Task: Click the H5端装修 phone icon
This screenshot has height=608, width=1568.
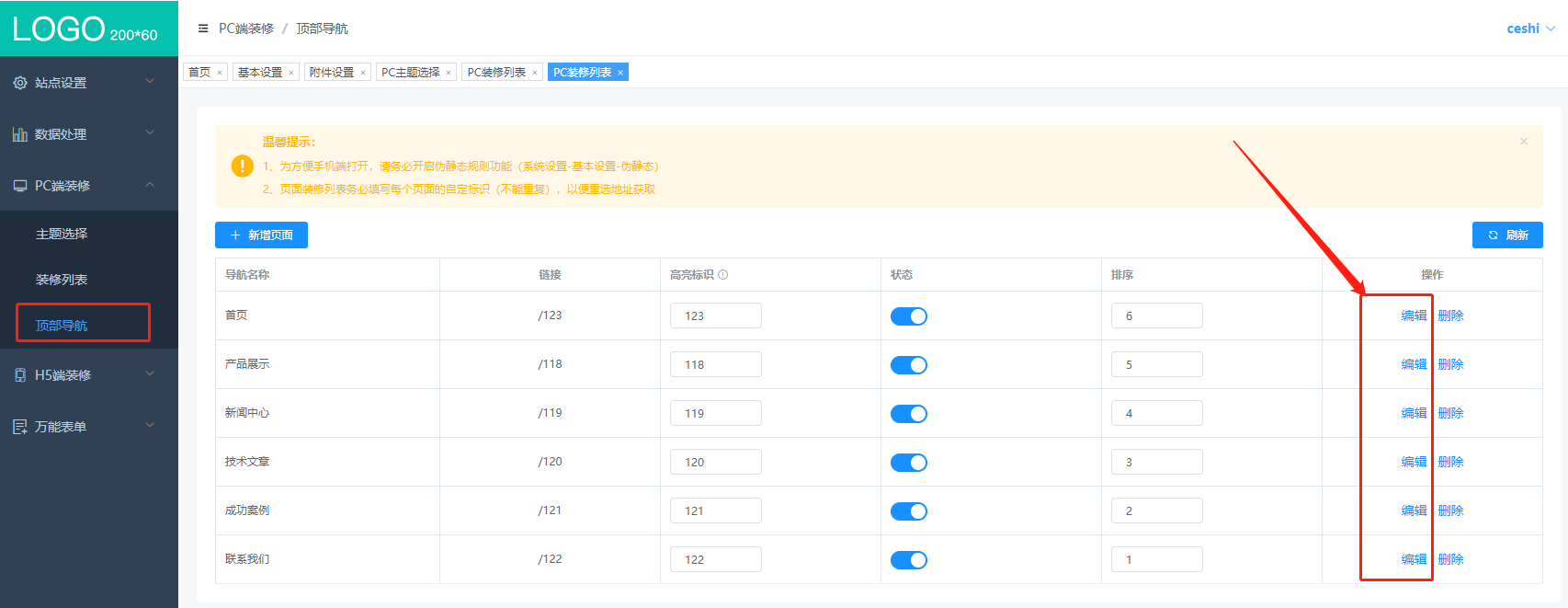Action: pyautogui.click(x=20, y=375)
